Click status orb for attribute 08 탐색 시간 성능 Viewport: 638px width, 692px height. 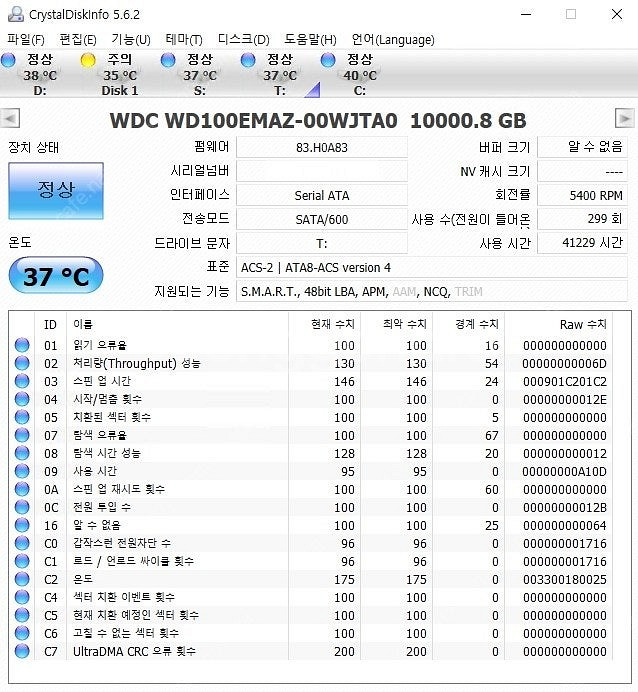click(22, 453)
